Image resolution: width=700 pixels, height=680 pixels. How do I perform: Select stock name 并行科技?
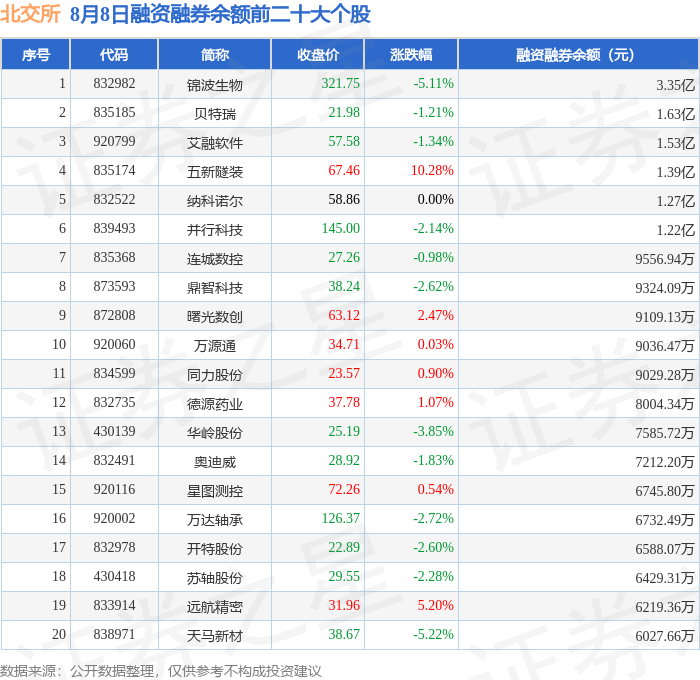pyautogui.click(x=215, y=230)
